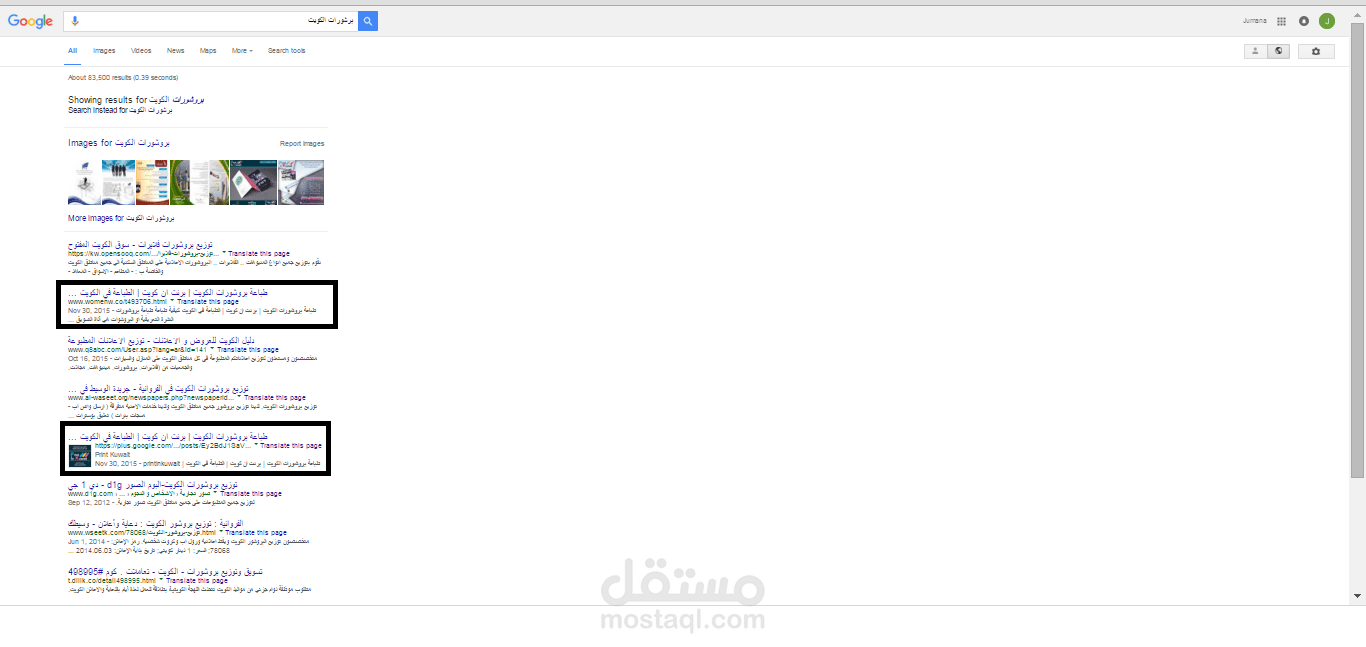Screen dimensions: 1366x647
Task: Click the Report images link
Action: 302,143
